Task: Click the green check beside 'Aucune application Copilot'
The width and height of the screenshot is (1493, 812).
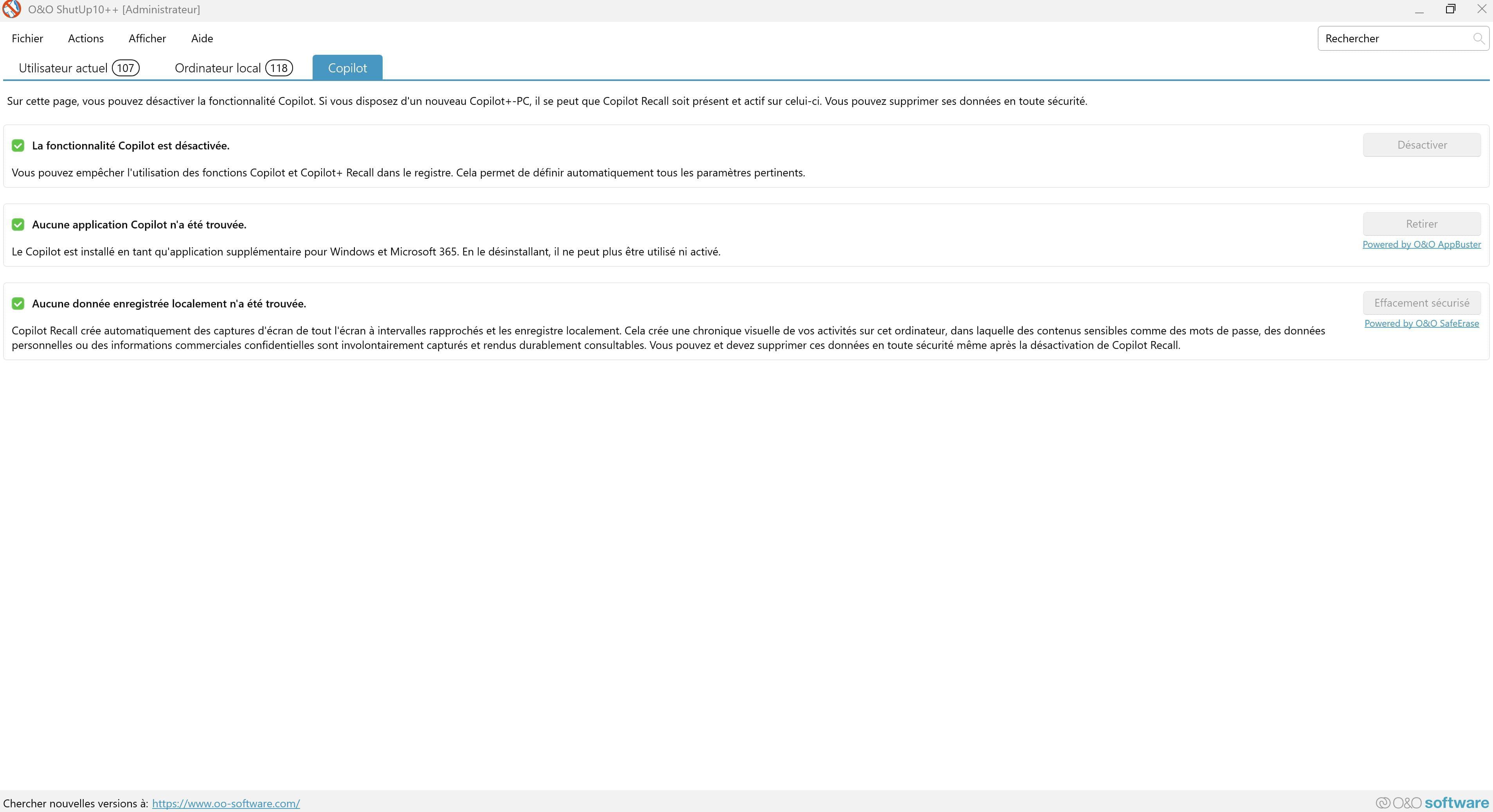Action: (18, 224)
